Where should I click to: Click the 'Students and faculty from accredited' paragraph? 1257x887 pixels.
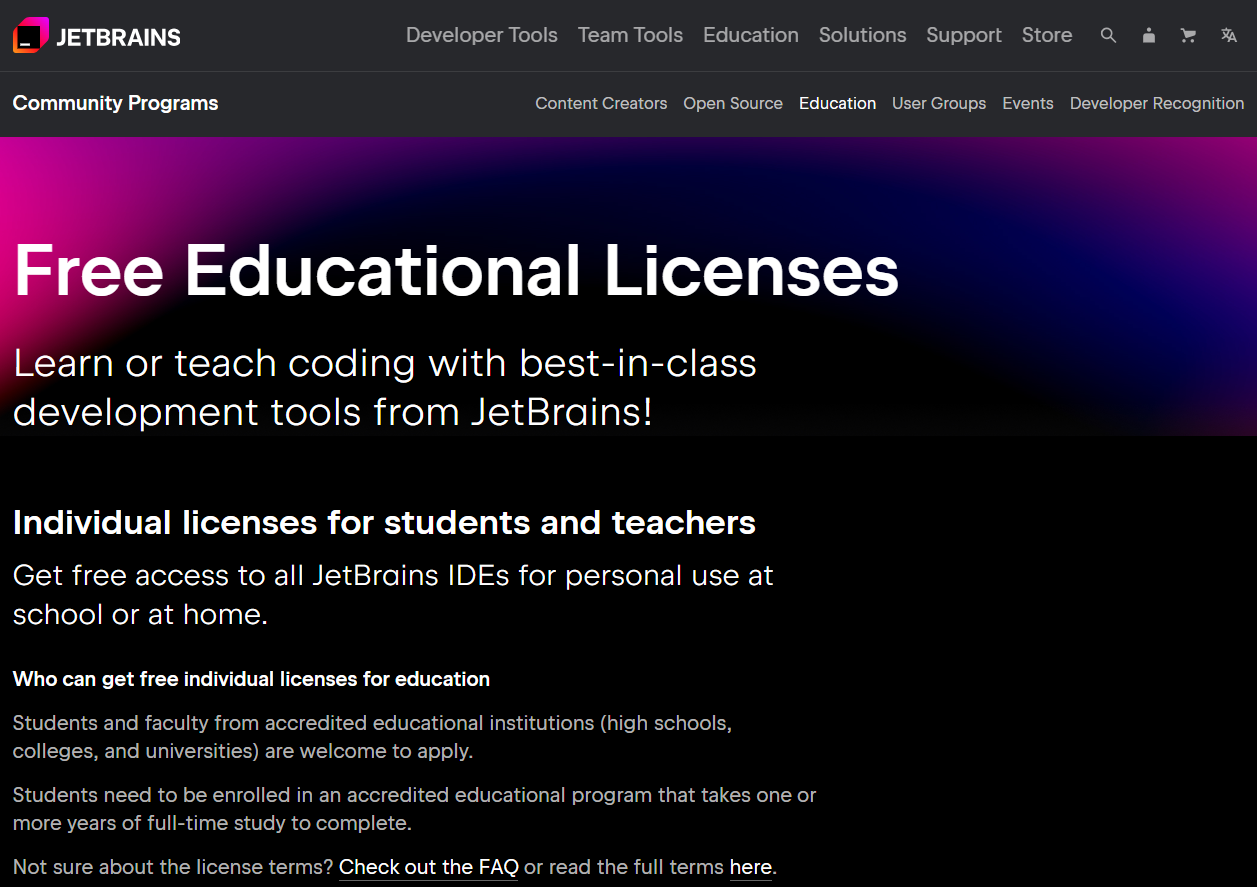tap(372, 736)
